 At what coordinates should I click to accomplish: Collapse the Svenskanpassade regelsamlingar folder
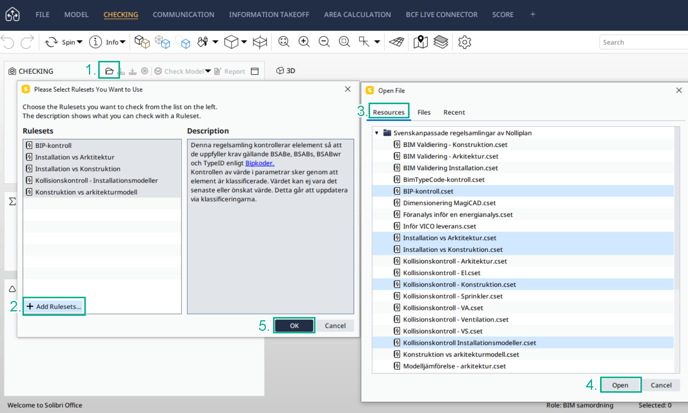[x=376, y=133]
